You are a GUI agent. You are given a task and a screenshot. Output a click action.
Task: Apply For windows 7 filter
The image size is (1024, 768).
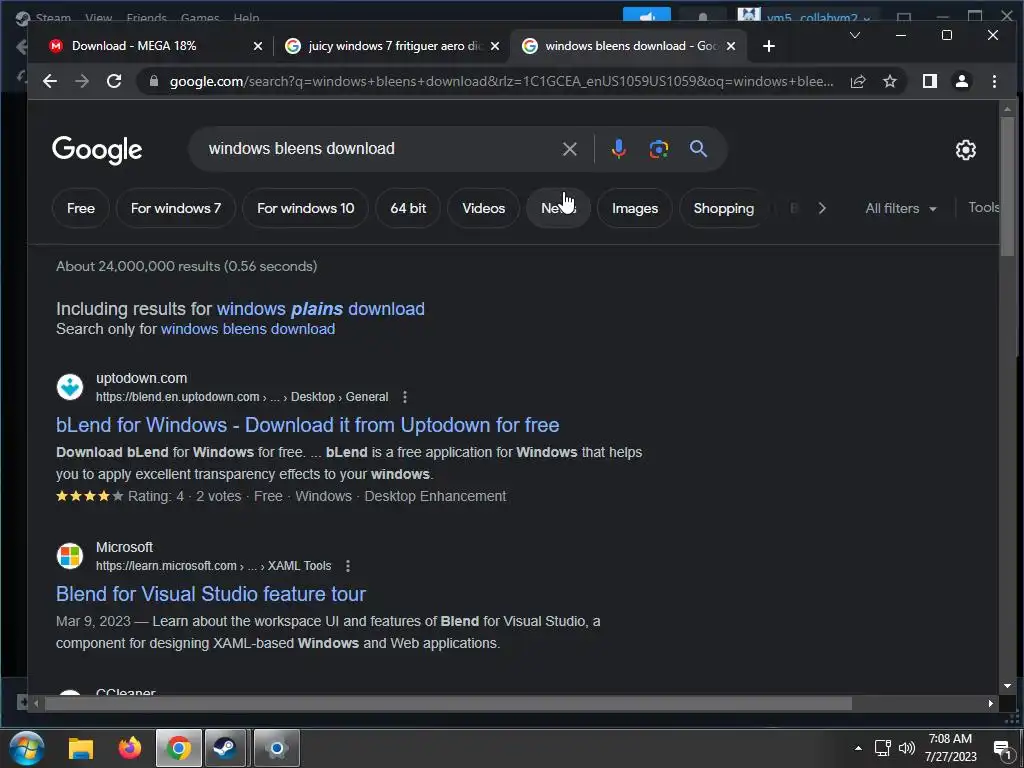tap(176, 208)
